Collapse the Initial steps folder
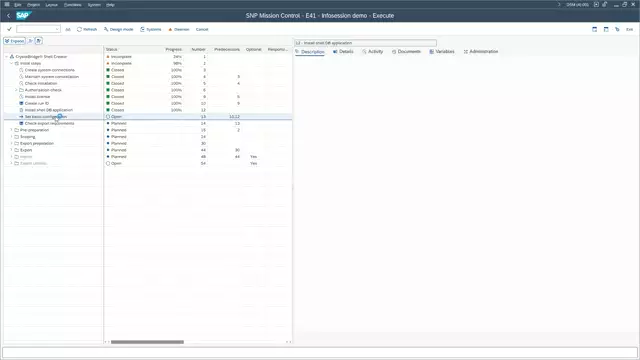This screenshot has height=360, width=640. pyautogui.click(x=11, y=63)
